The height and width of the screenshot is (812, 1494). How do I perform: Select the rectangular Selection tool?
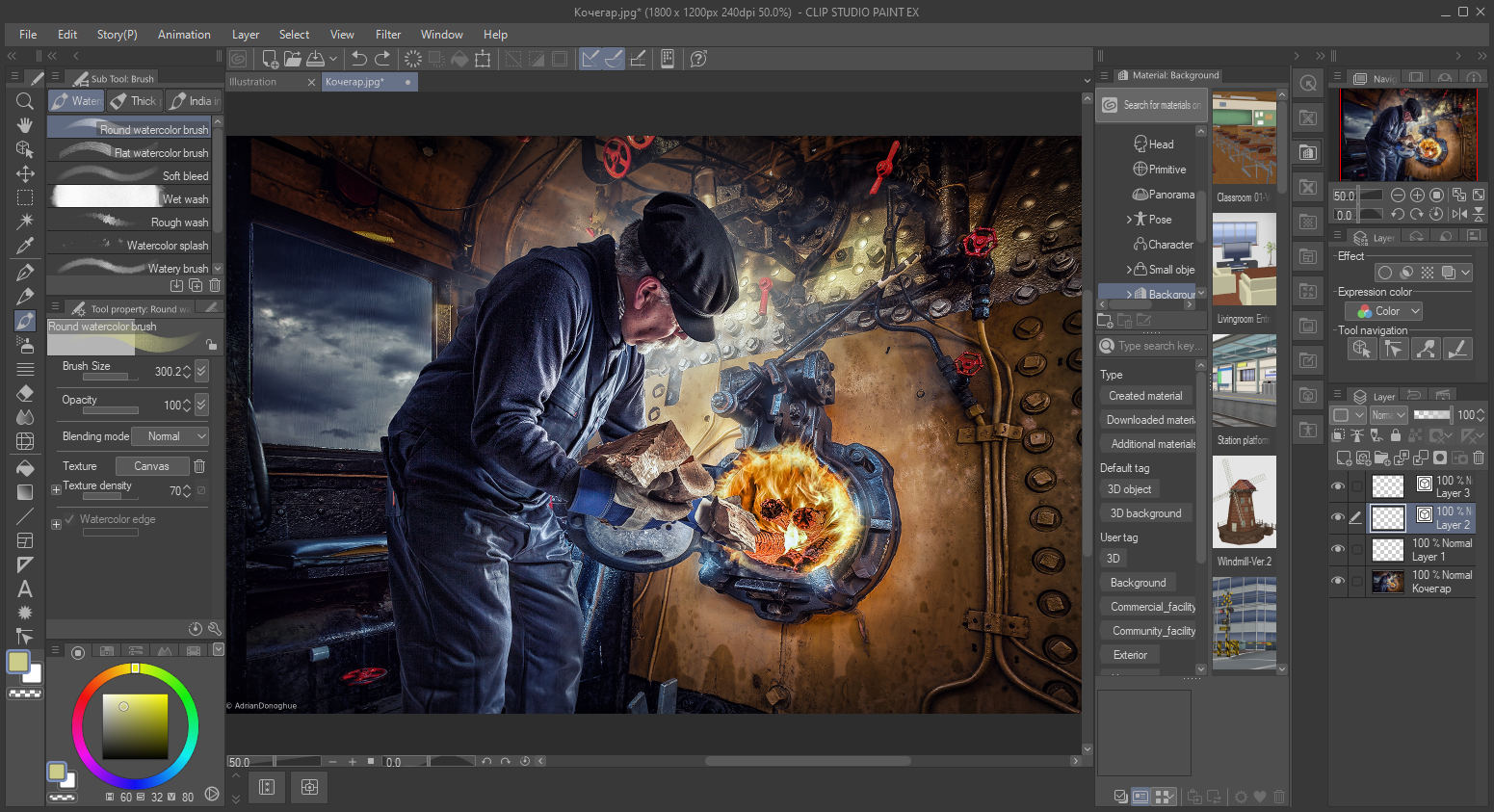(25, 198)
